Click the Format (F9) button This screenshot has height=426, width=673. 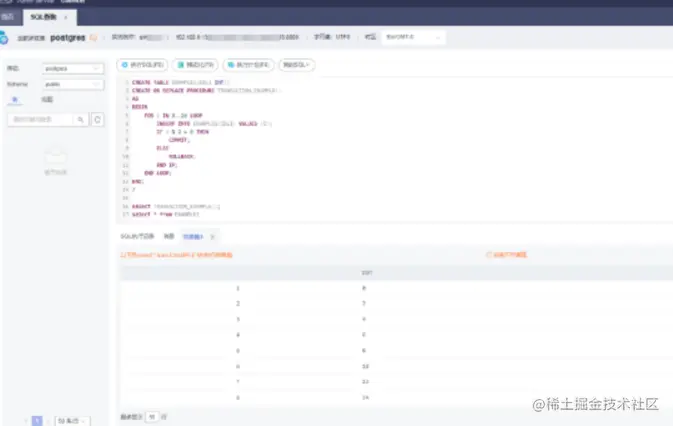point(195,65)
